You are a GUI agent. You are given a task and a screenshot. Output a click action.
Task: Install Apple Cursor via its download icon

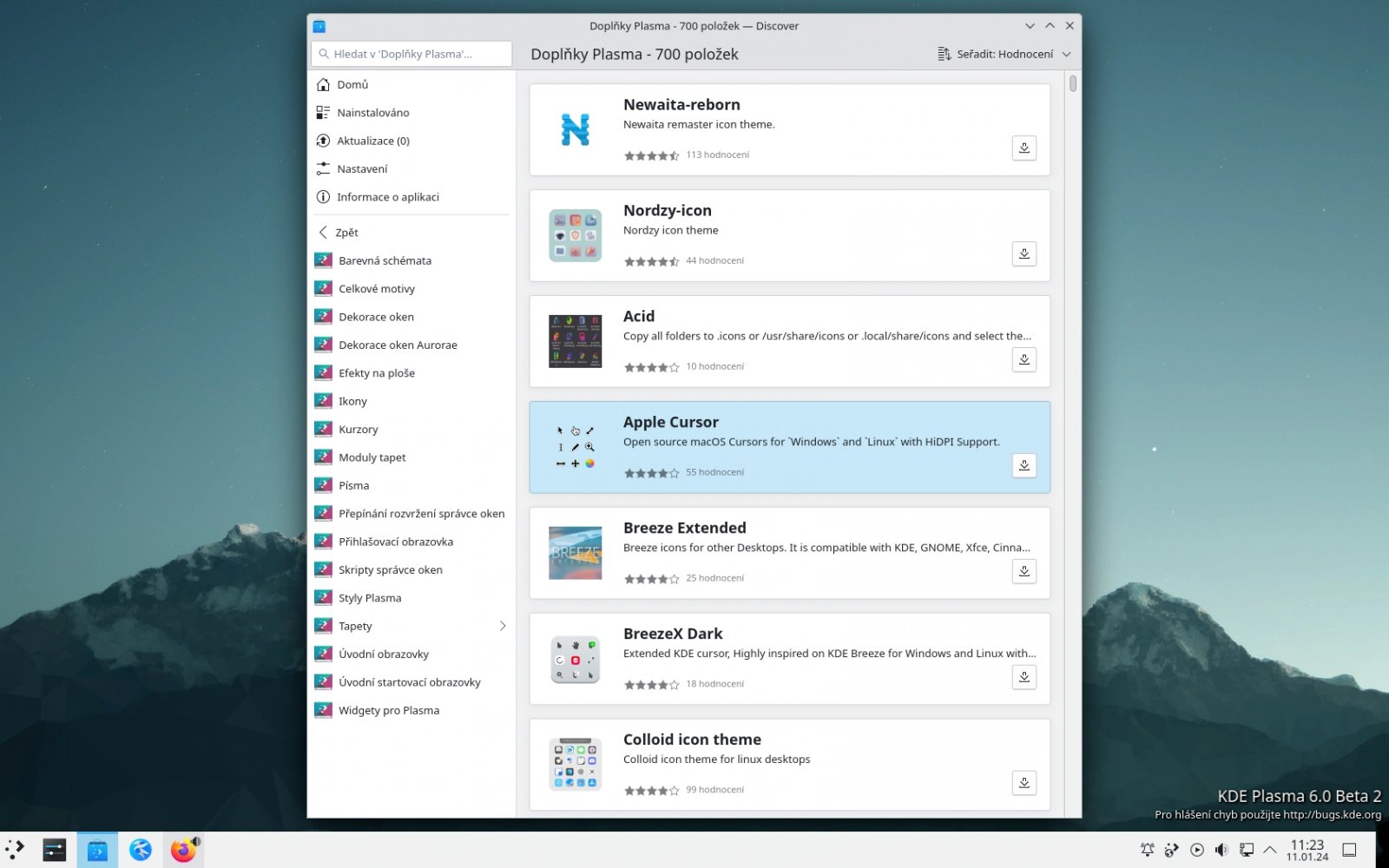pos(1024,466)
